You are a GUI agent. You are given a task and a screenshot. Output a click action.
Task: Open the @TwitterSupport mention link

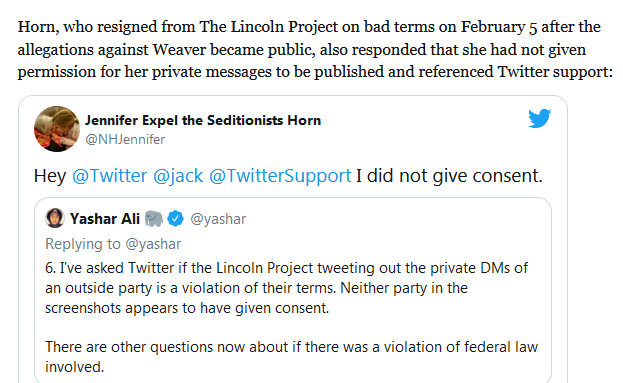tap(280, 176)
